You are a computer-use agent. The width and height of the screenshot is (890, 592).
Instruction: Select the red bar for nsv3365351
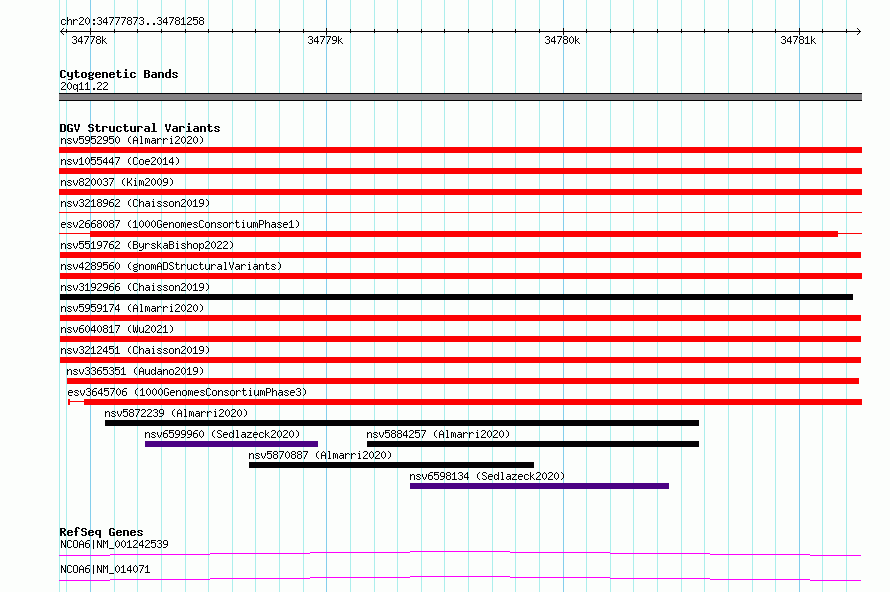463,381
